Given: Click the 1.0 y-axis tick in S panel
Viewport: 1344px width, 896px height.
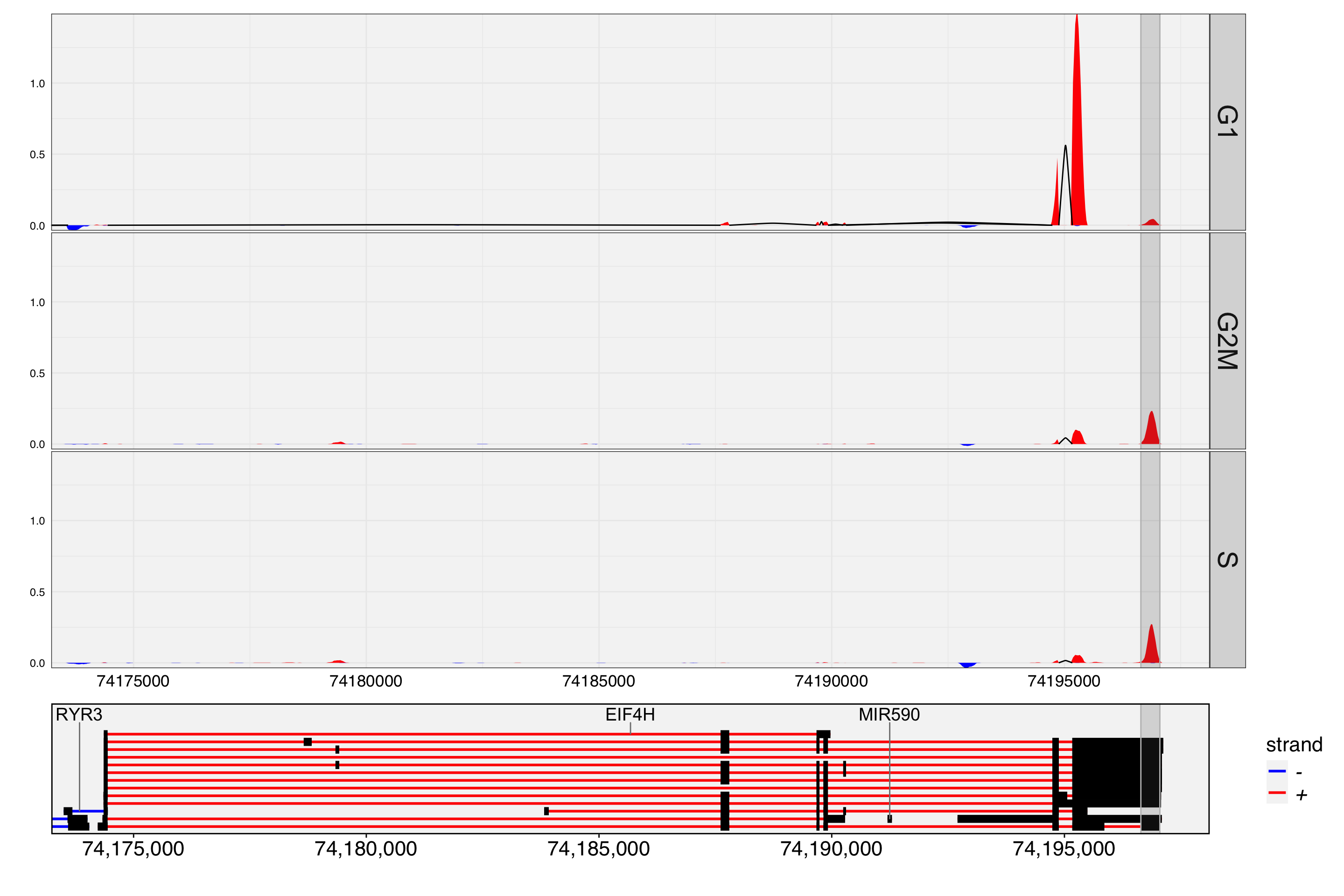Looking at the screenshot, I should (x=37, y=521).
